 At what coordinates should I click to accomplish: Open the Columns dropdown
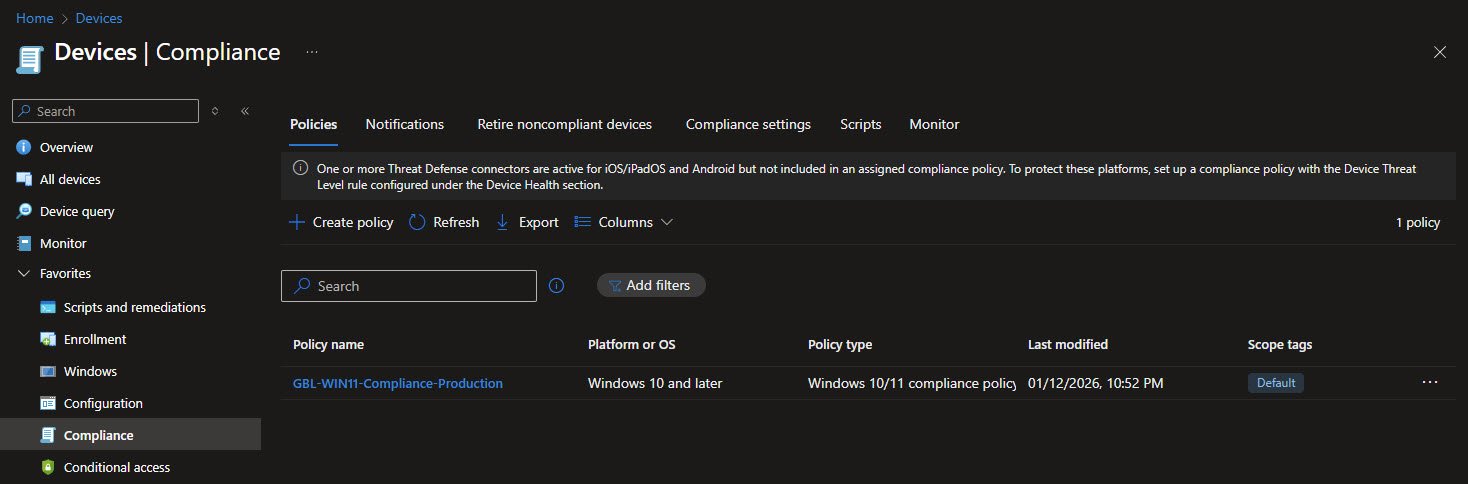click(624, 223)
